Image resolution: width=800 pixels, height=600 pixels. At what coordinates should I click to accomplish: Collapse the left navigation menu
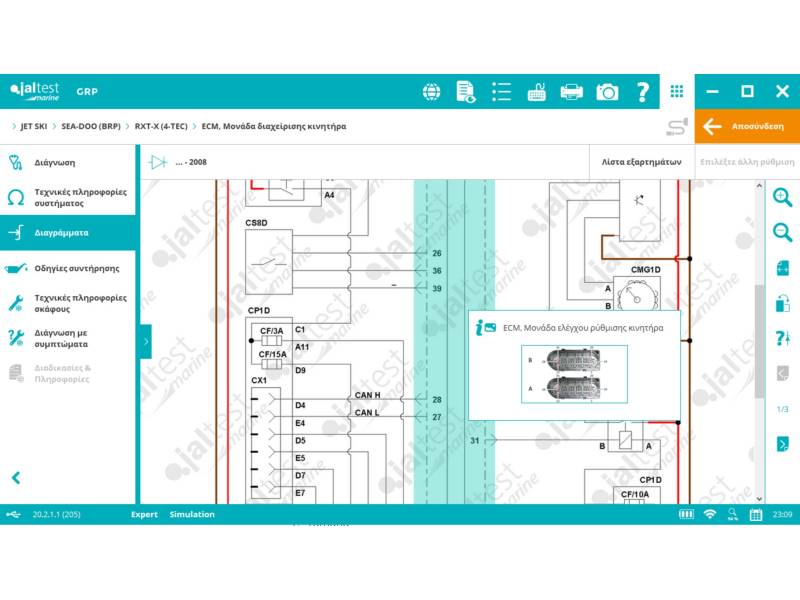point(16,478)
